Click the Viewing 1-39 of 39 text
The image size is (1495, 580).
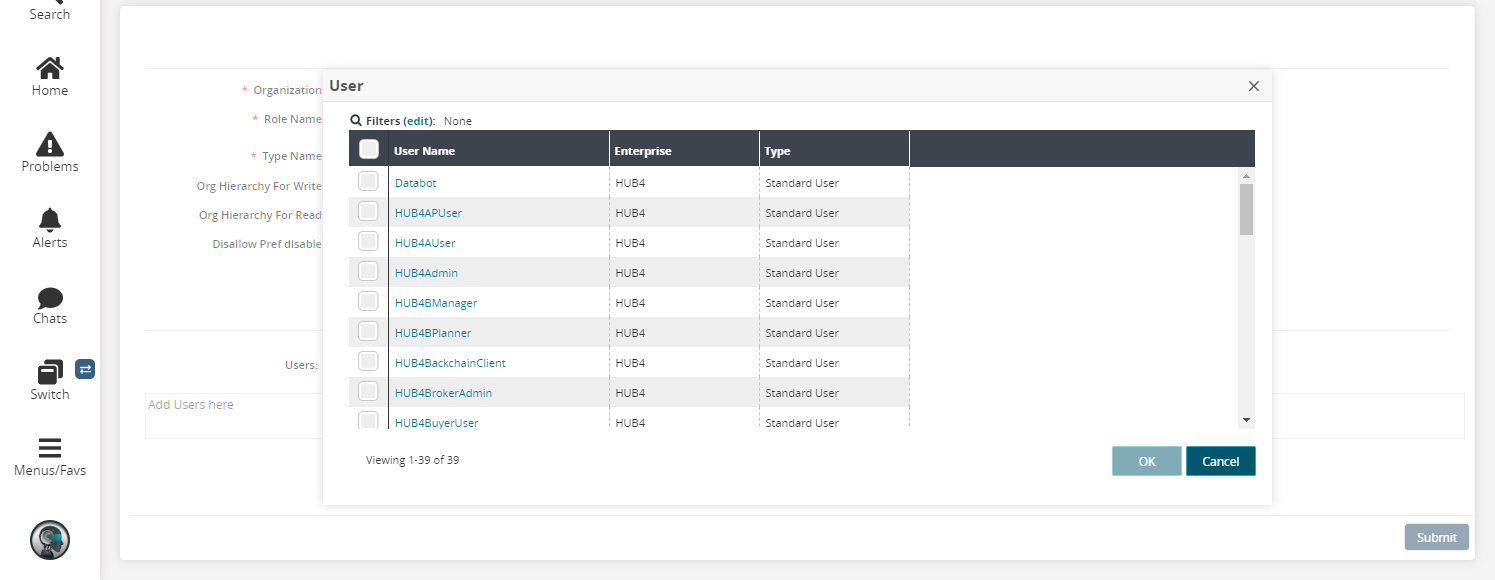pos(412,461)
